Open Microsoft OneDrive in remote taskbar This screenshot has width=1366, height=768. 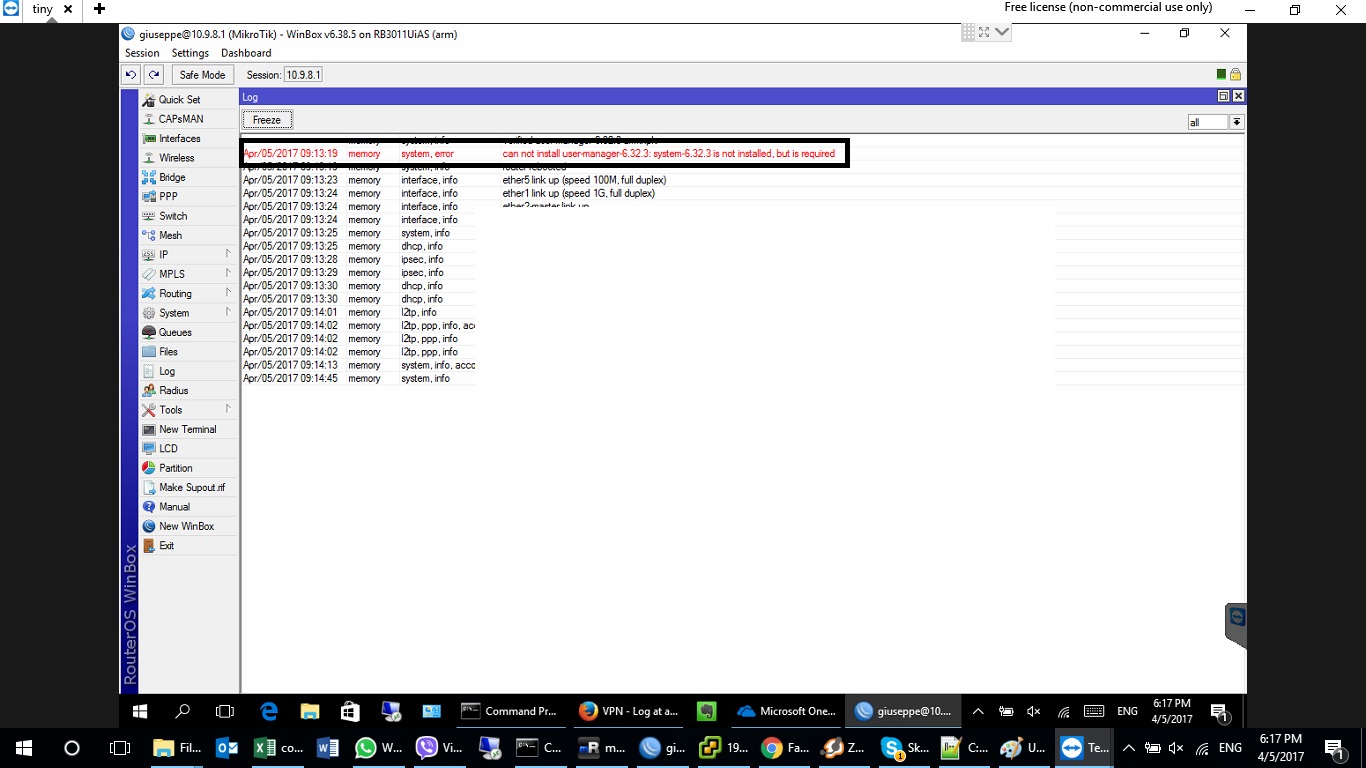(786, 711)
